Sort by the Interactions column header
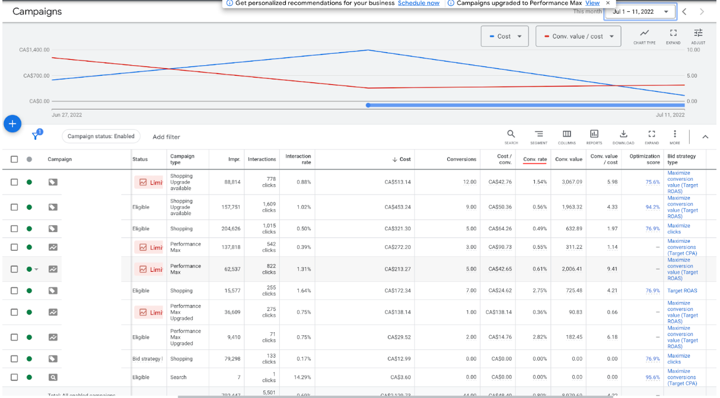The width and height of the screenshot is (720, 398). coord(262,159)
